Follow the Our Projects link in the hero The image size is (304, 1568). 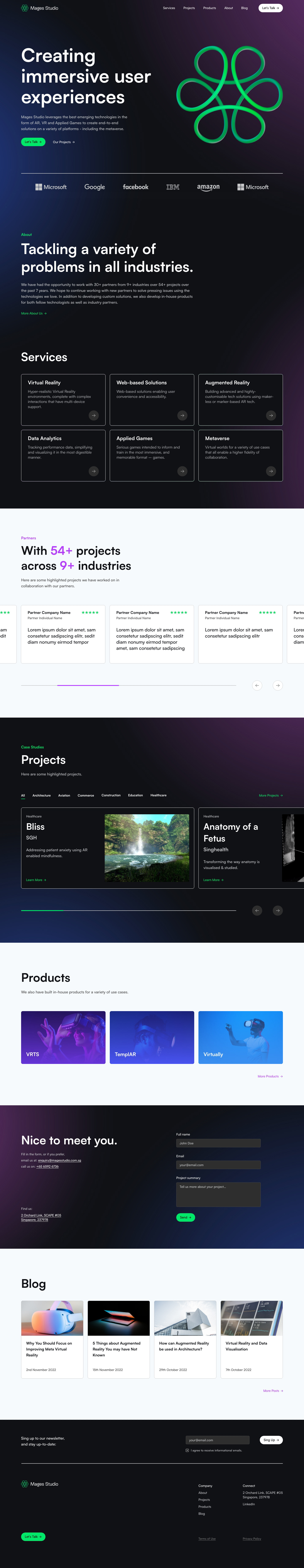[64, 142]
